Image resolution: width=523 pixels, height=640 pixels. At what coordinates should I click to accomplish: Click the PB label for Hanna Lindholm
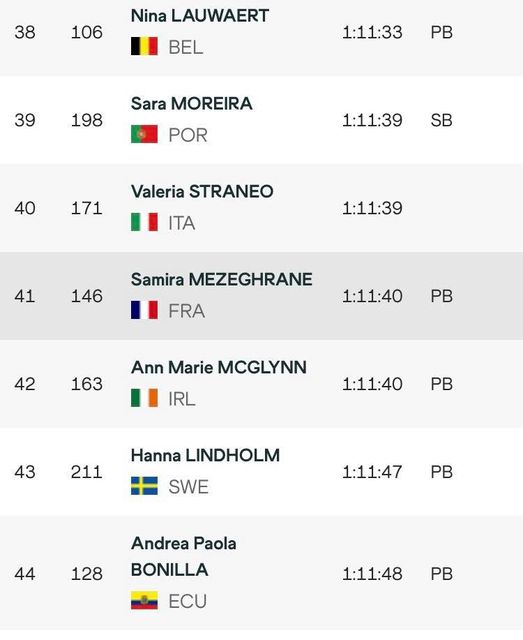coord(441,472)
